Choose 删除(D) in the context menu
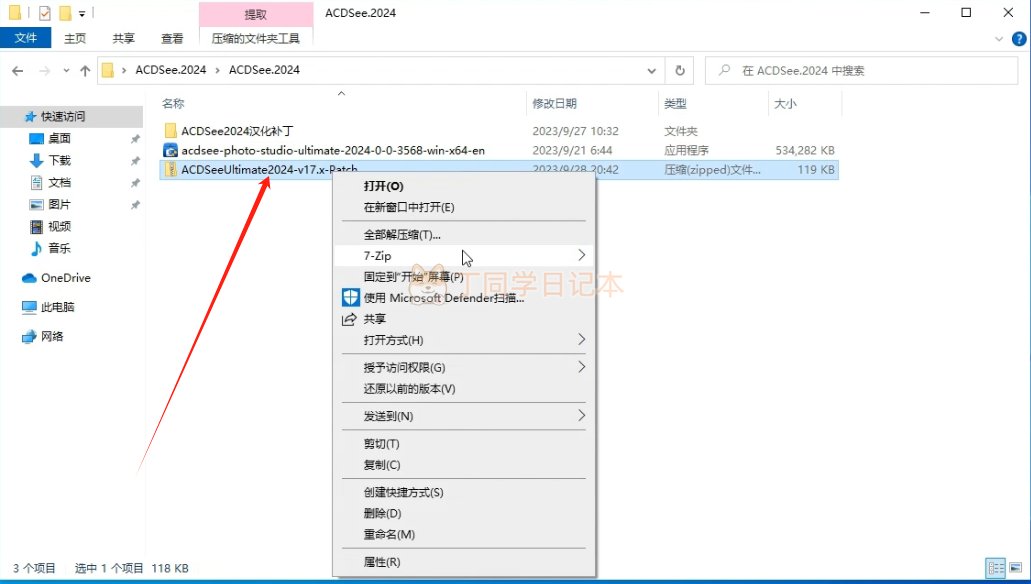The height and width of the screenshot is (584, 1031). (x=464, y=514)
